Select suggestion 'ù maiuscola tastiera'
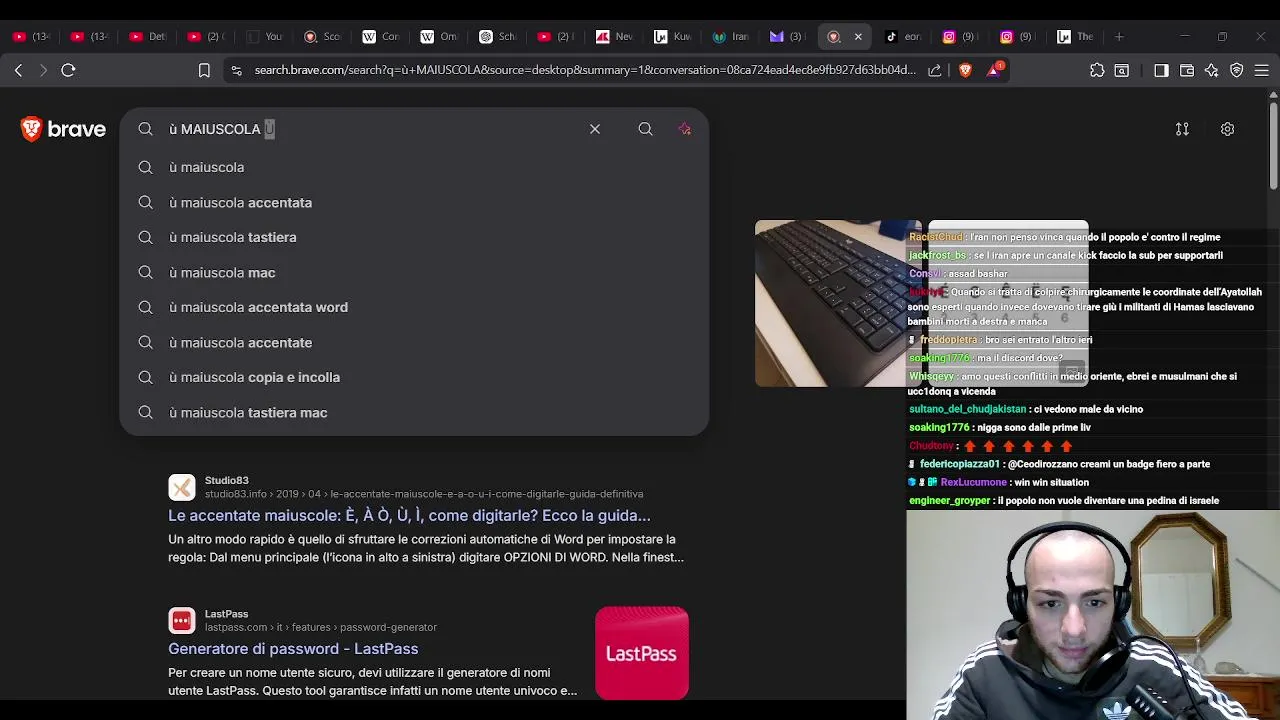Viewport: 1280px width, 720px height. point(414,237)
